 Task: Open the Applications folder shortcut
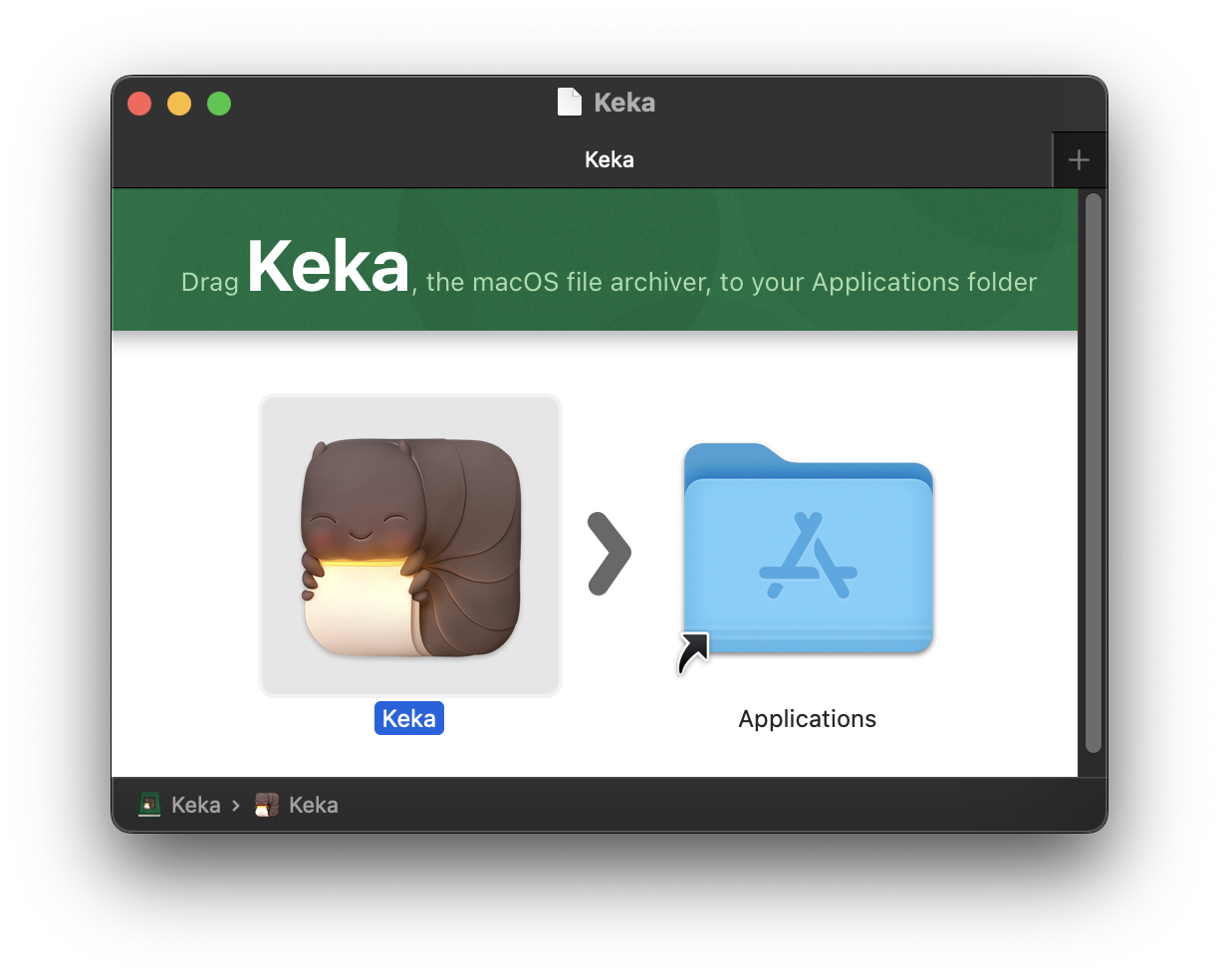click(808, 551)
